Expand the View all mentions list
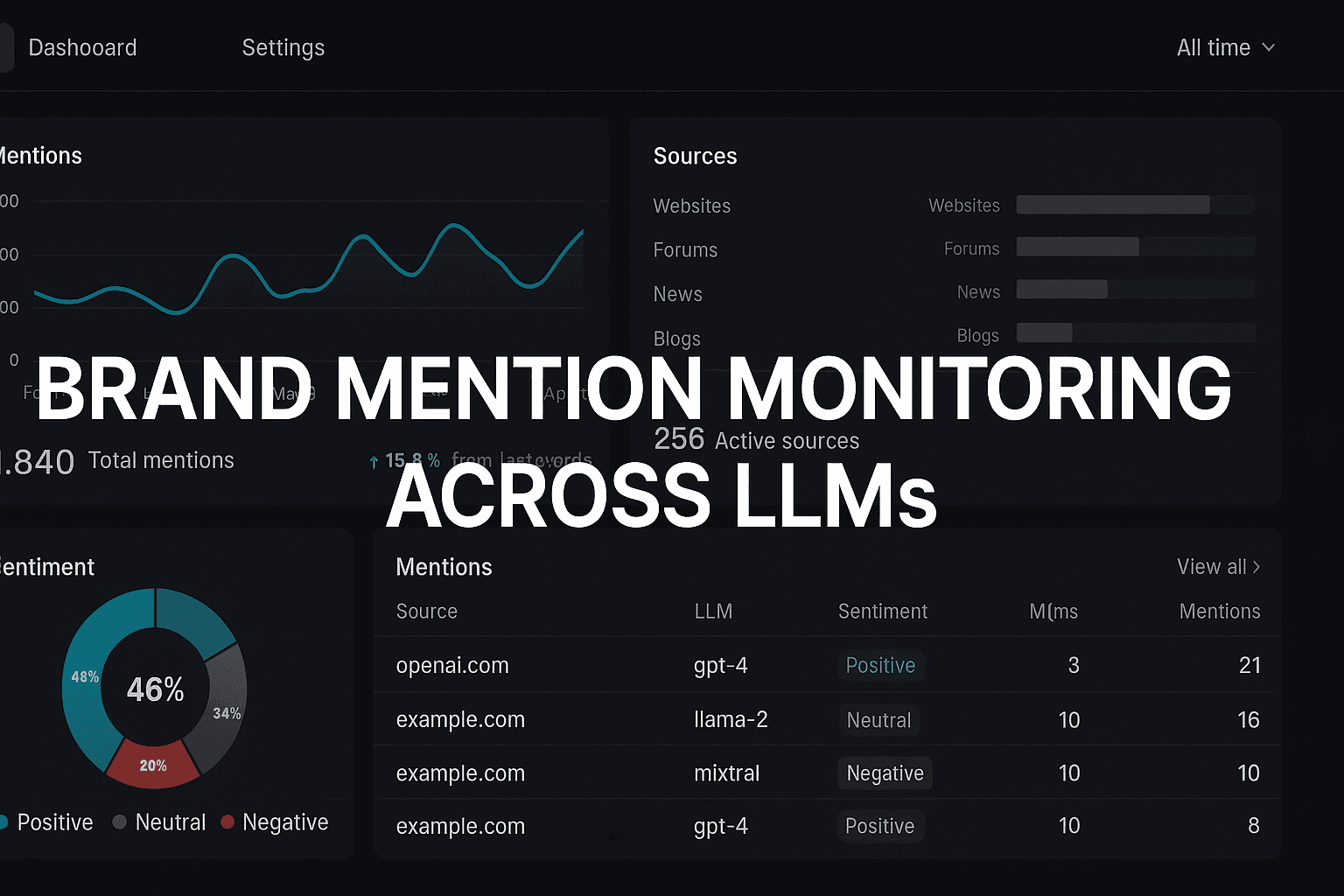Image resolution: width=1344 pixels, height=896 pixels. [x=1214, y=567]
